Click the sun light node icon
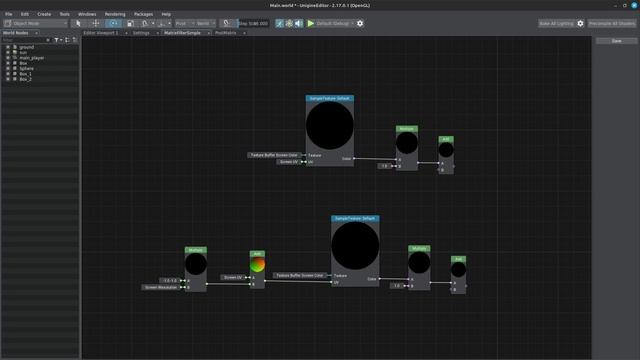 coord(15,52)
